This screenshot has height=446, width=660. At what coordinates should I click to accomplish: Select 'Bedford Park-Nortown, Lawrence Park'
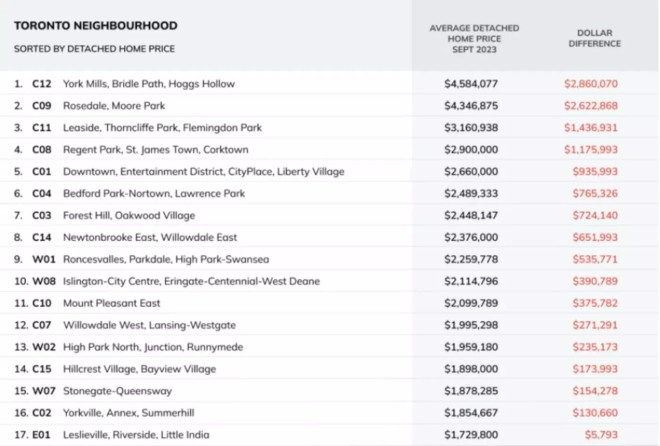click(154, 194)
